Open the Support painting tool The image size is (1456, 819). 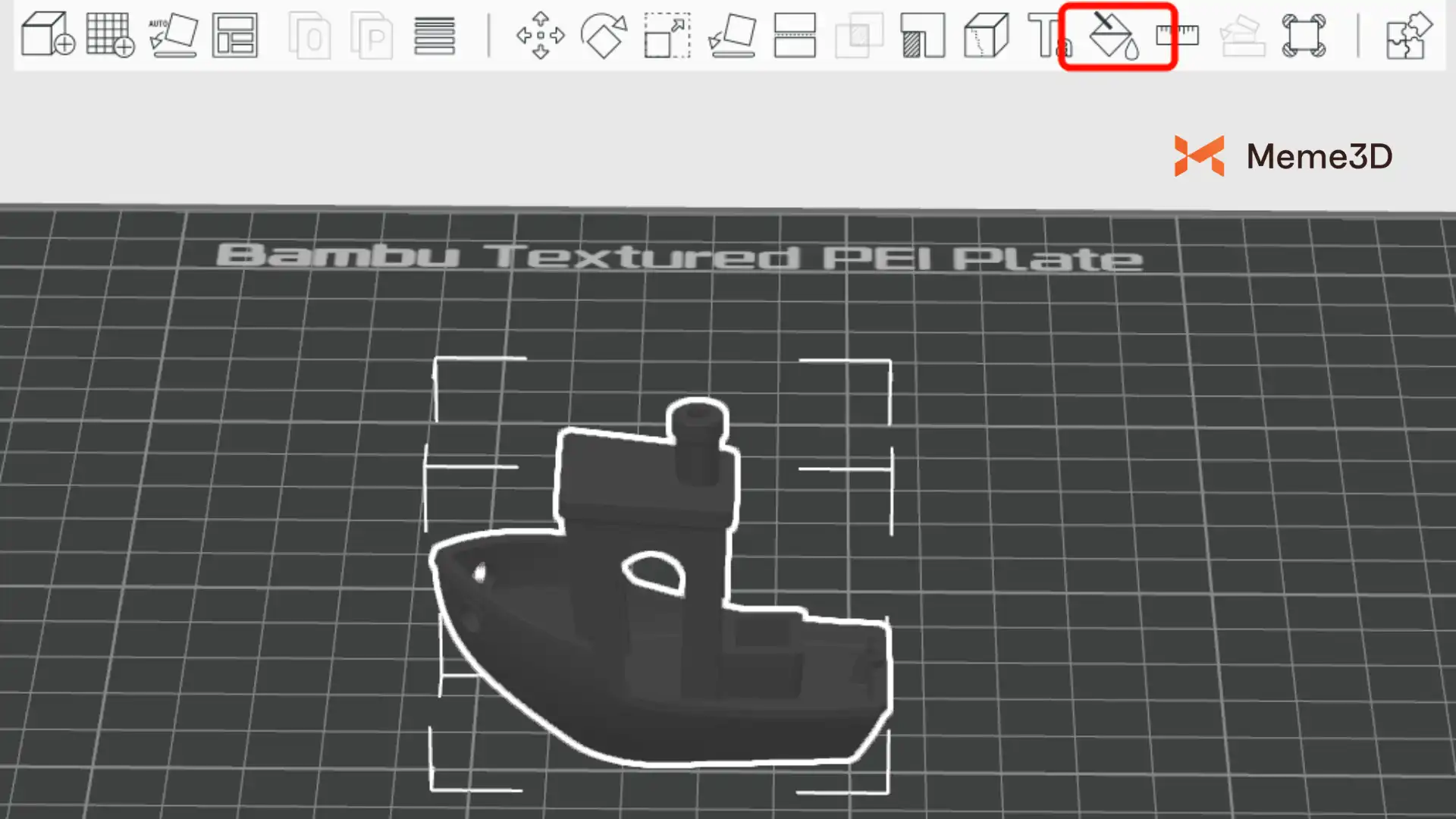click(x=922, y=35)
